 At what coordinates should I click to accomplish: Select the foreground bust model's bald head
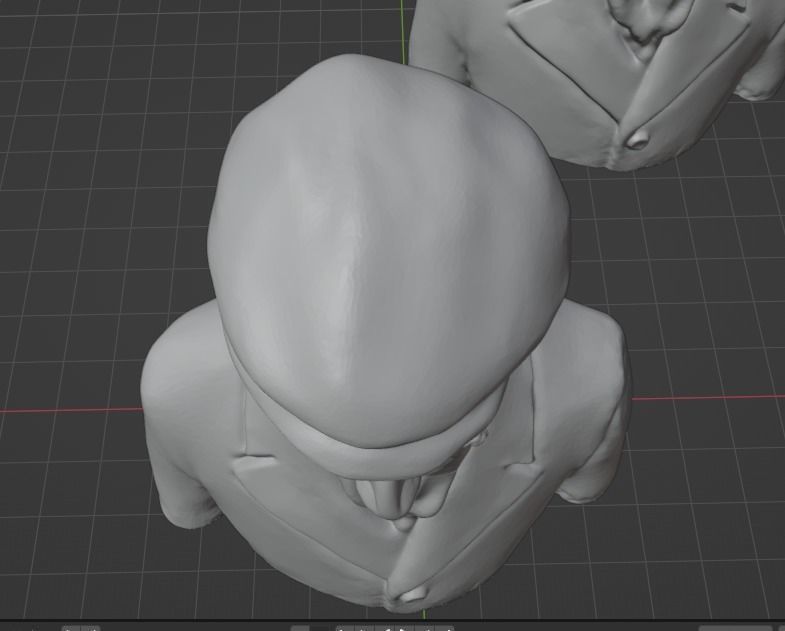pos(388,250)
